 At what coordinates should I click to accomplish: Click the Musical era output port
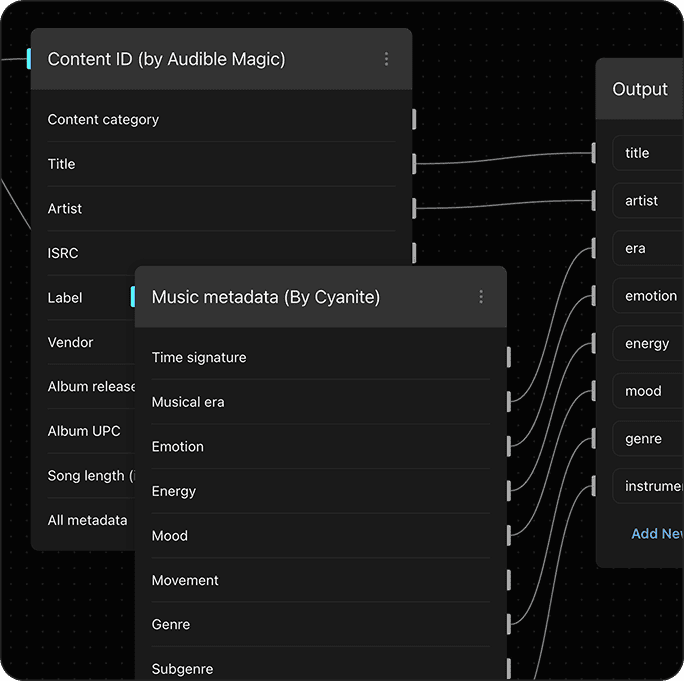[508, 402]
